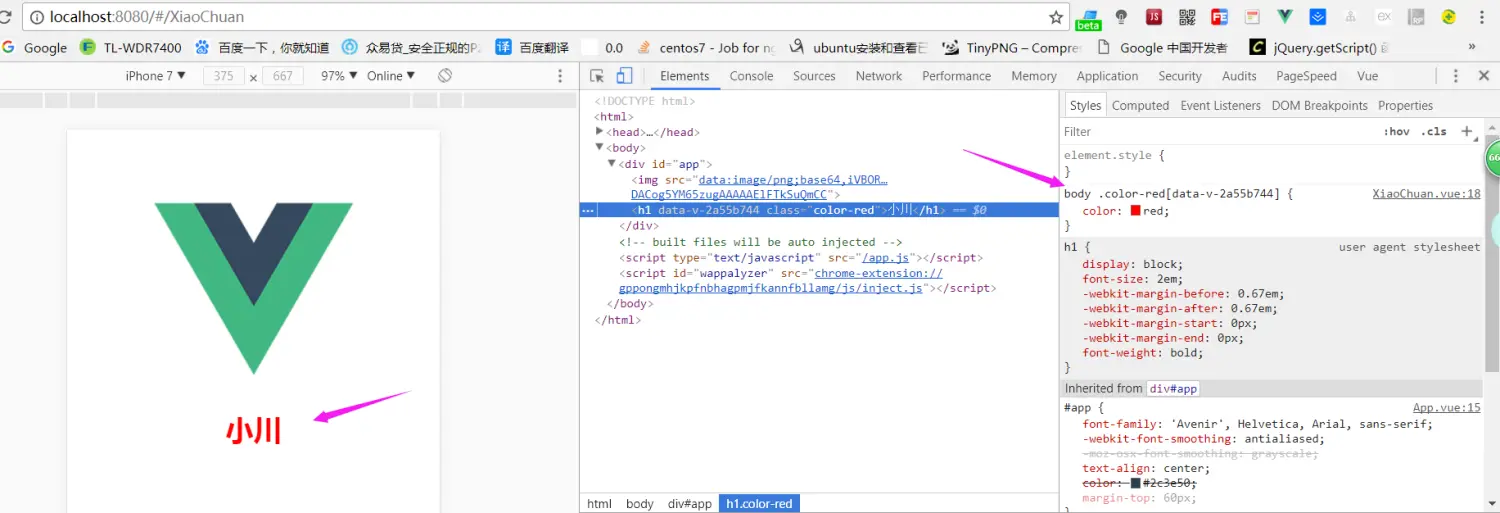
Task: Click the inspect element picker icon
Action: click(597, 76)
